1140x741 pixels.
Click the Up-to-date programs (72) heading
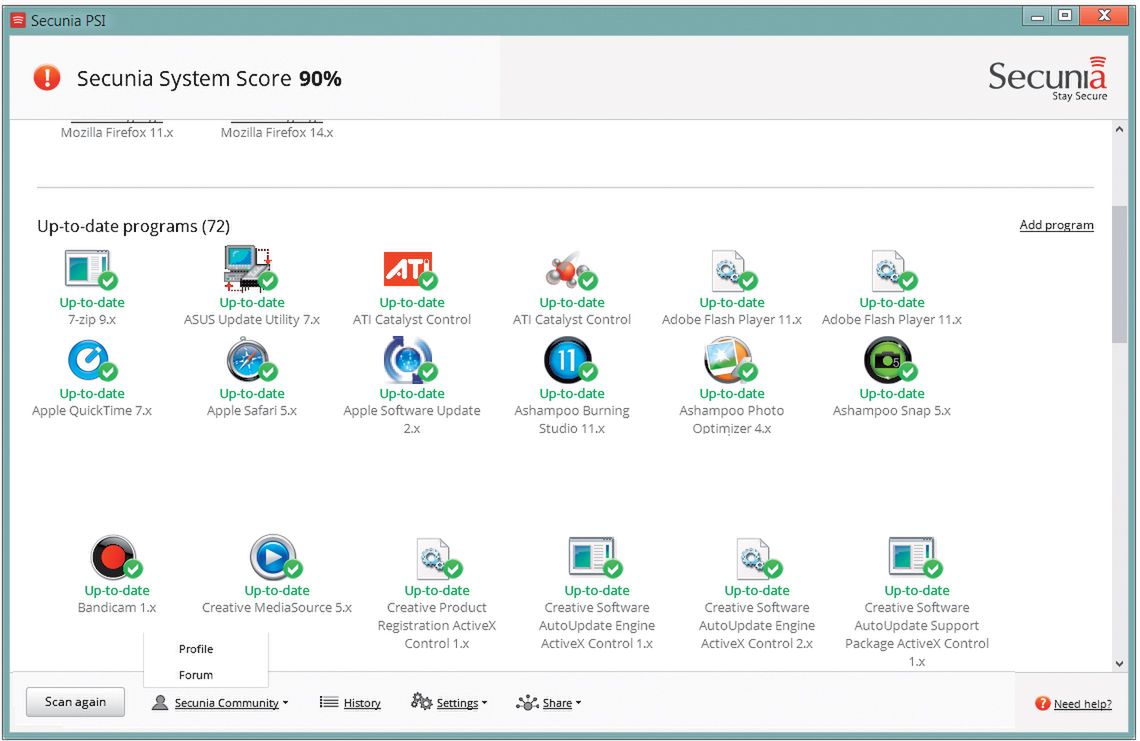[133, 226]
